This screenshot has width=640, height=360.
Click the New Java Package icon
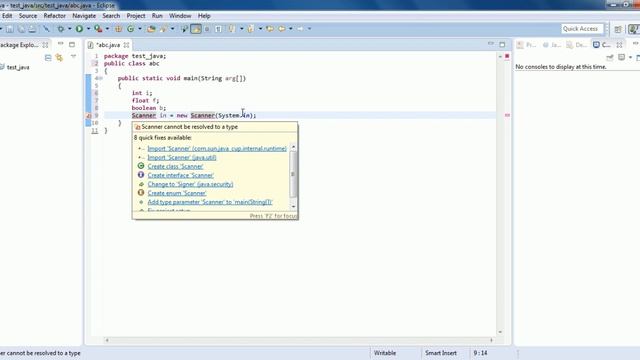[118, 29]
